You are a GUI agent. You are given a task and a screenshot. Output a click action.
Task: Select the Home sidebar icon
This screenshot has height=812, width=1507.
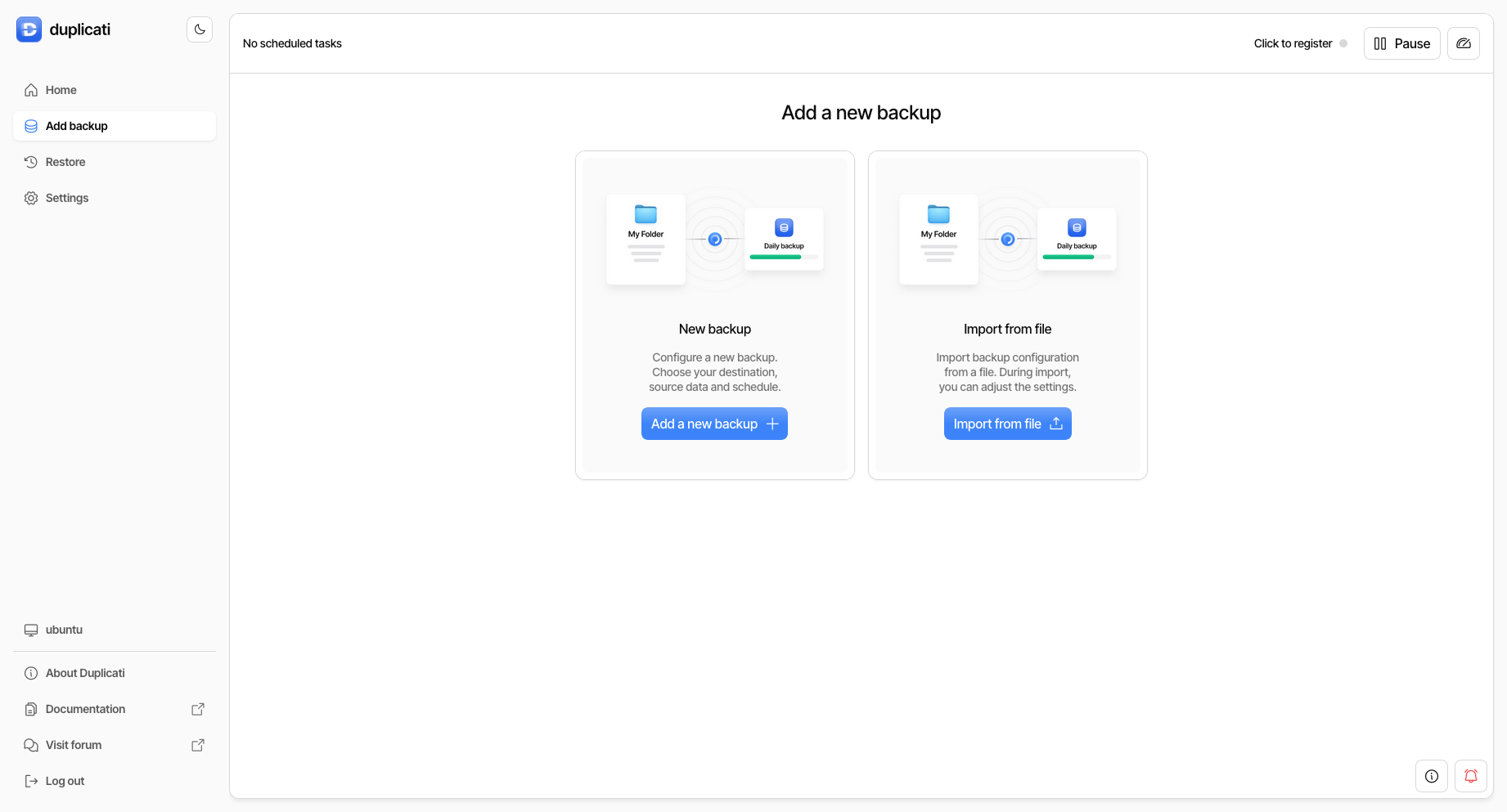click(x=30, y=90)
